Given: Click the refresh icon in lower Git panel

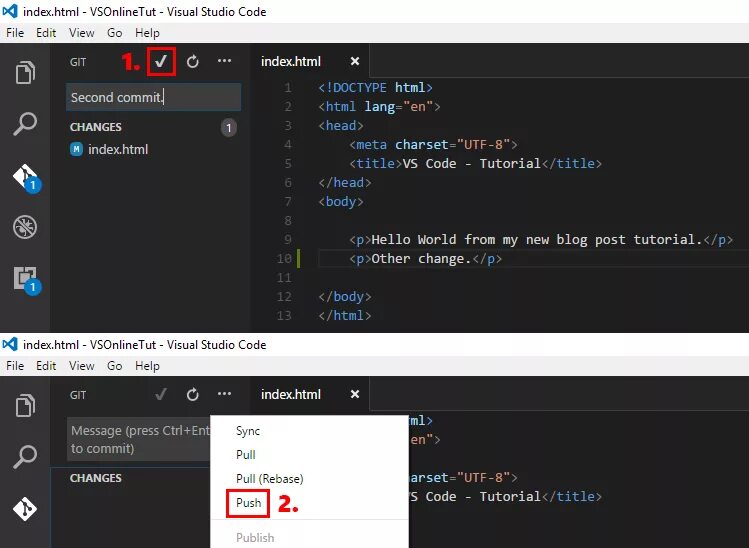Looking at the screenshot, I should pyautogui.click(x=193, y=394).
